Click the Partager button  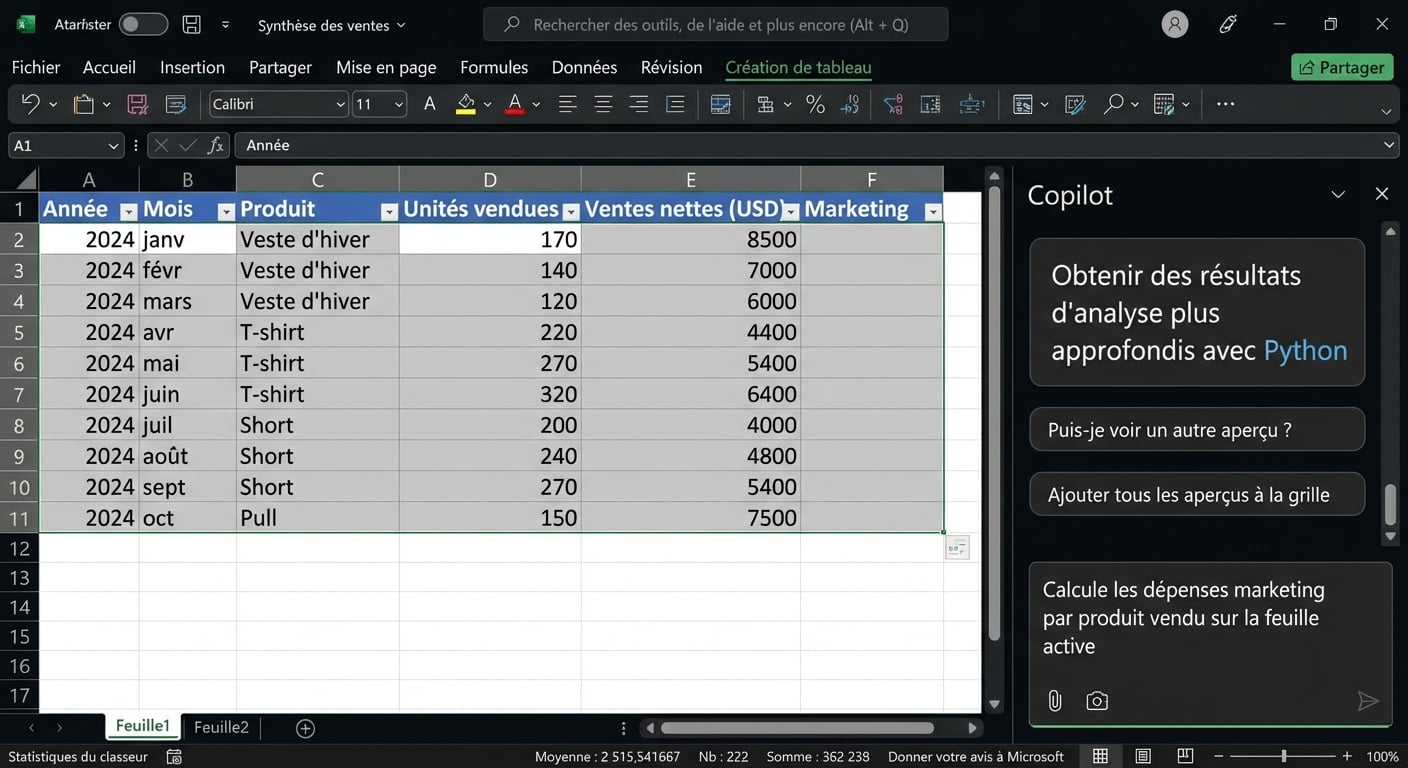pyautogui.click(x=1341, y=67)
